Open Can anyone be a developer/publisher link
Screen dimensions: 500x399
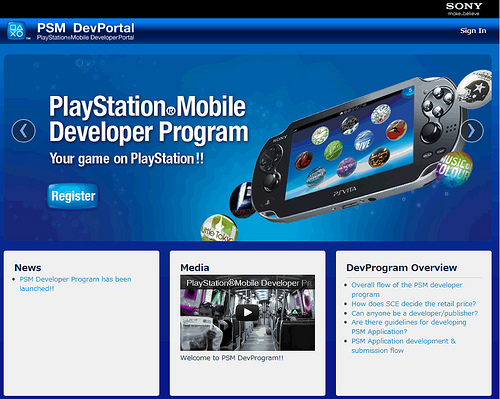point(414,313)
